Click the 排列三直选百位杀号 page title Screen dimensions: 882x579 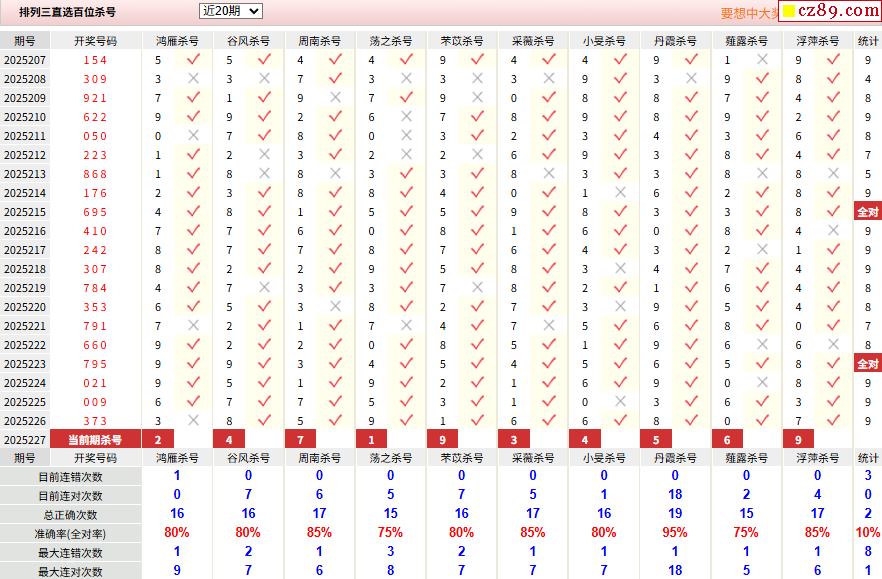pos(67,12)
